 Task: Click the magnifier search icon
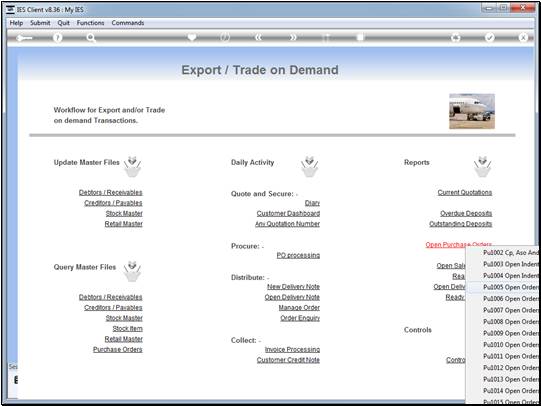pyautogui.click(x=91, y=38)
